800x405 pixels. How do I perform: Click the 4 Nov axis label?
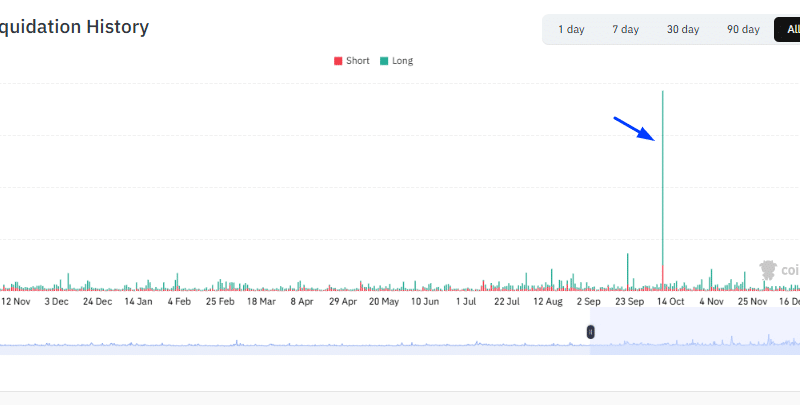click(x=711, y=301)
